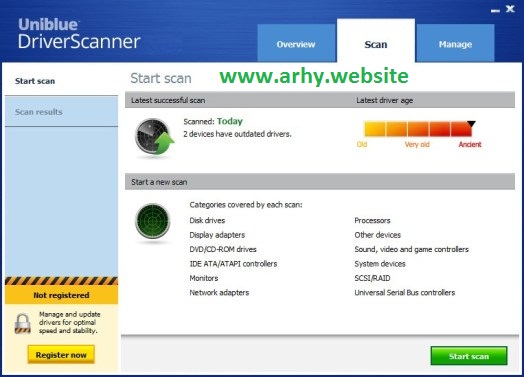Click the 'Disk drives' category

pyautogui.click(x=207, y=220)
